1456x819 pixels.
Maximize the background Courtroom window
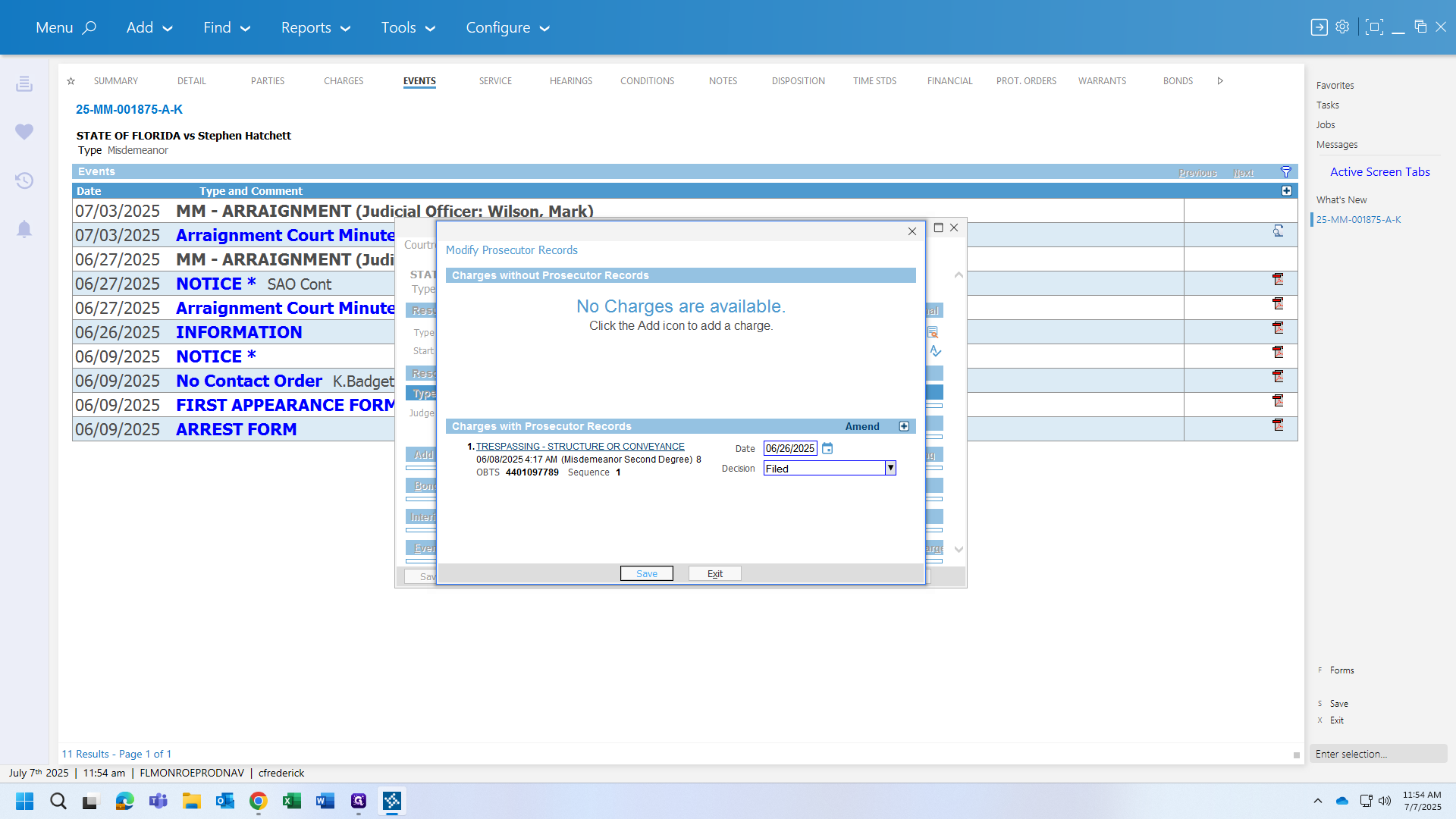[938, 227]
